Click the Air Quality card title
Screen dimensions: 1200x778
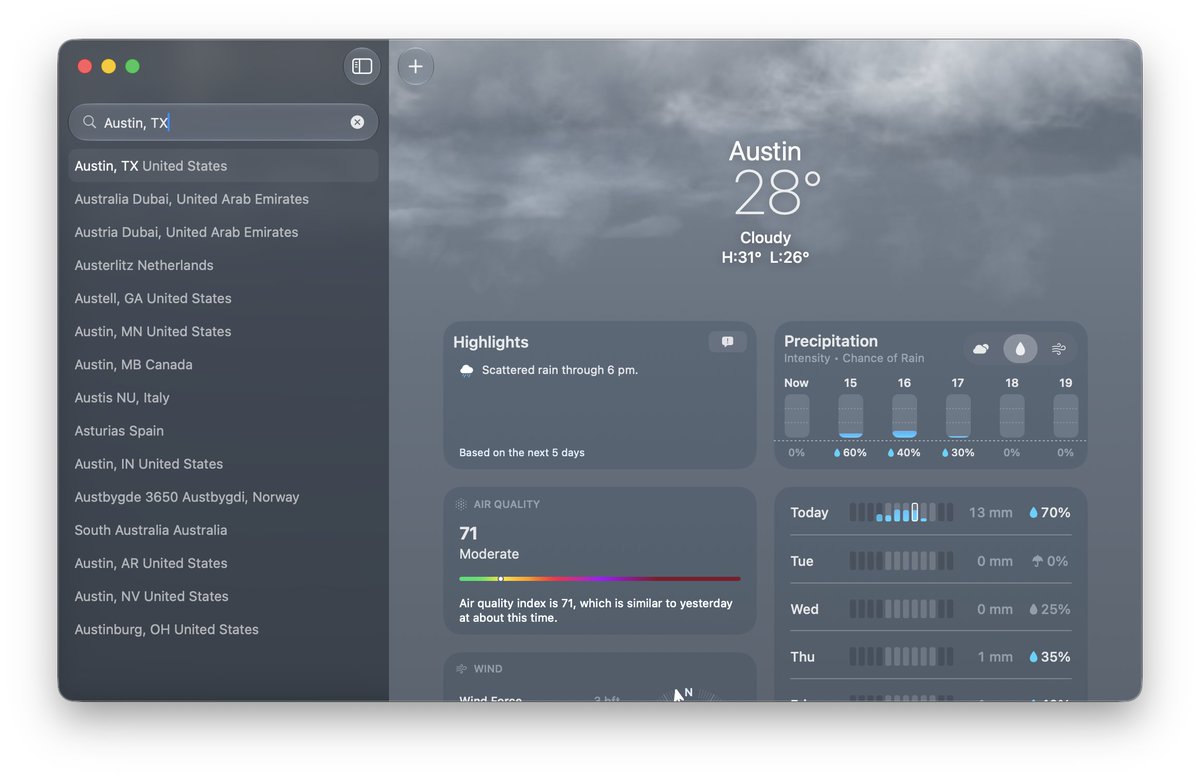[x=506, y=504]
